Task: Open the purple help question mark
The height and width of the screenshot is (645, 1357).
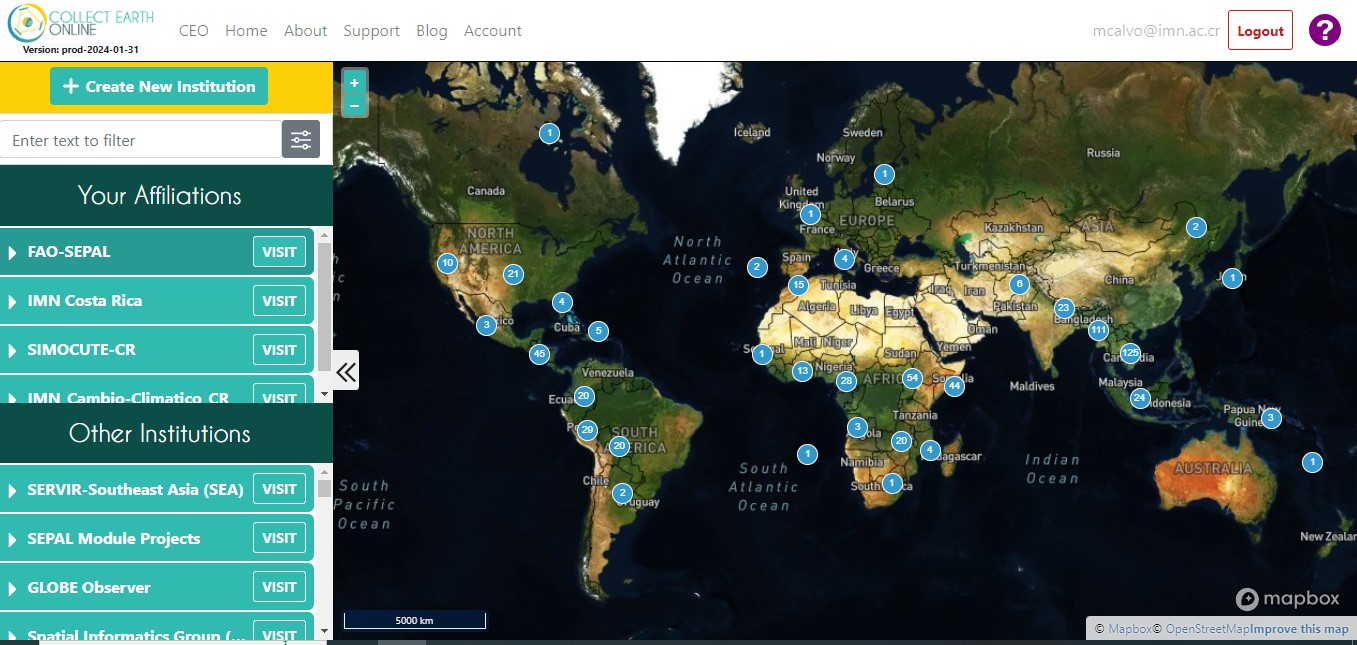Action: tap(1324, 30)
